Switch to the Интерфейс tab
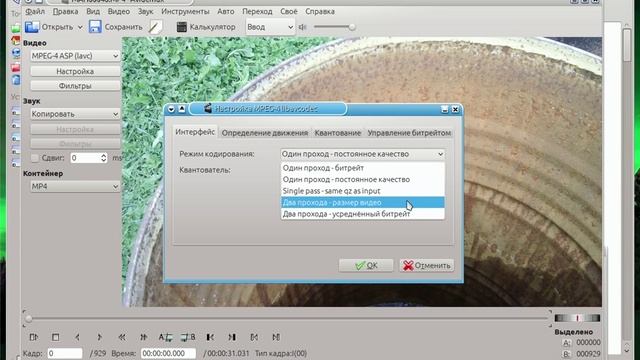Screen dimensions: 640x360 195,132
